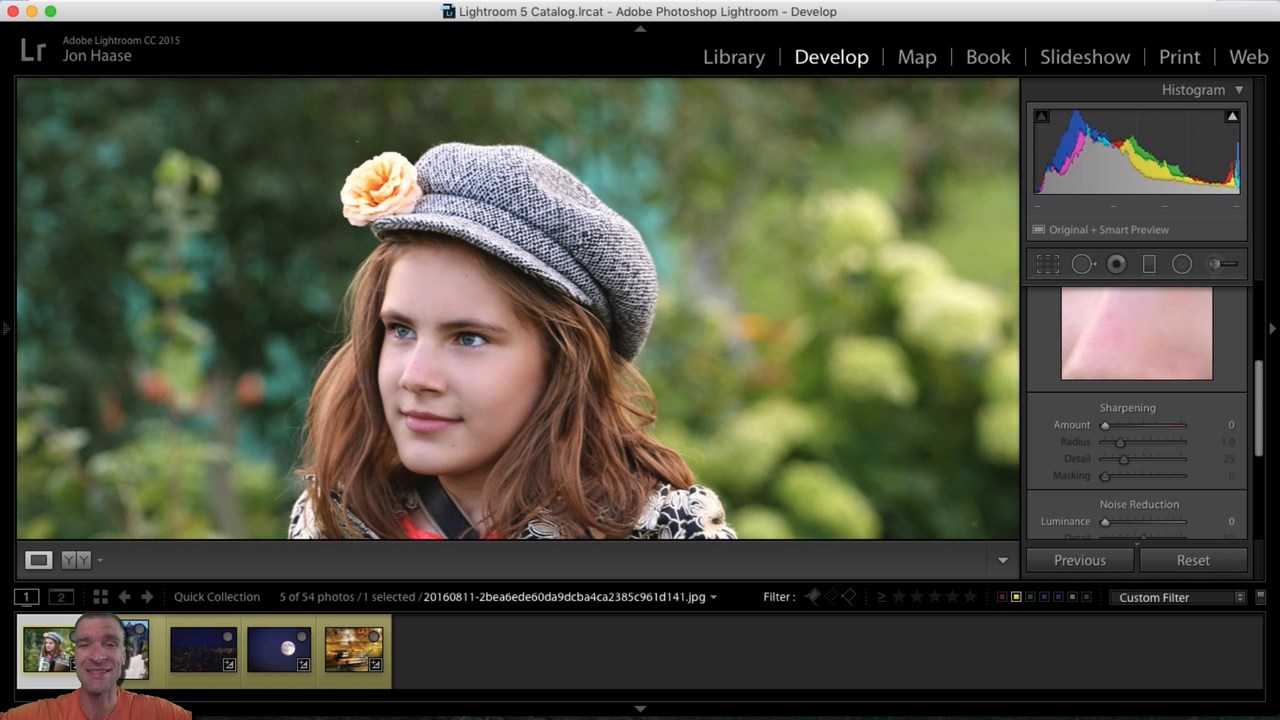Filter by flagged photos
The width and height of the screenshot is (1280, 720).
pos(813,597)
